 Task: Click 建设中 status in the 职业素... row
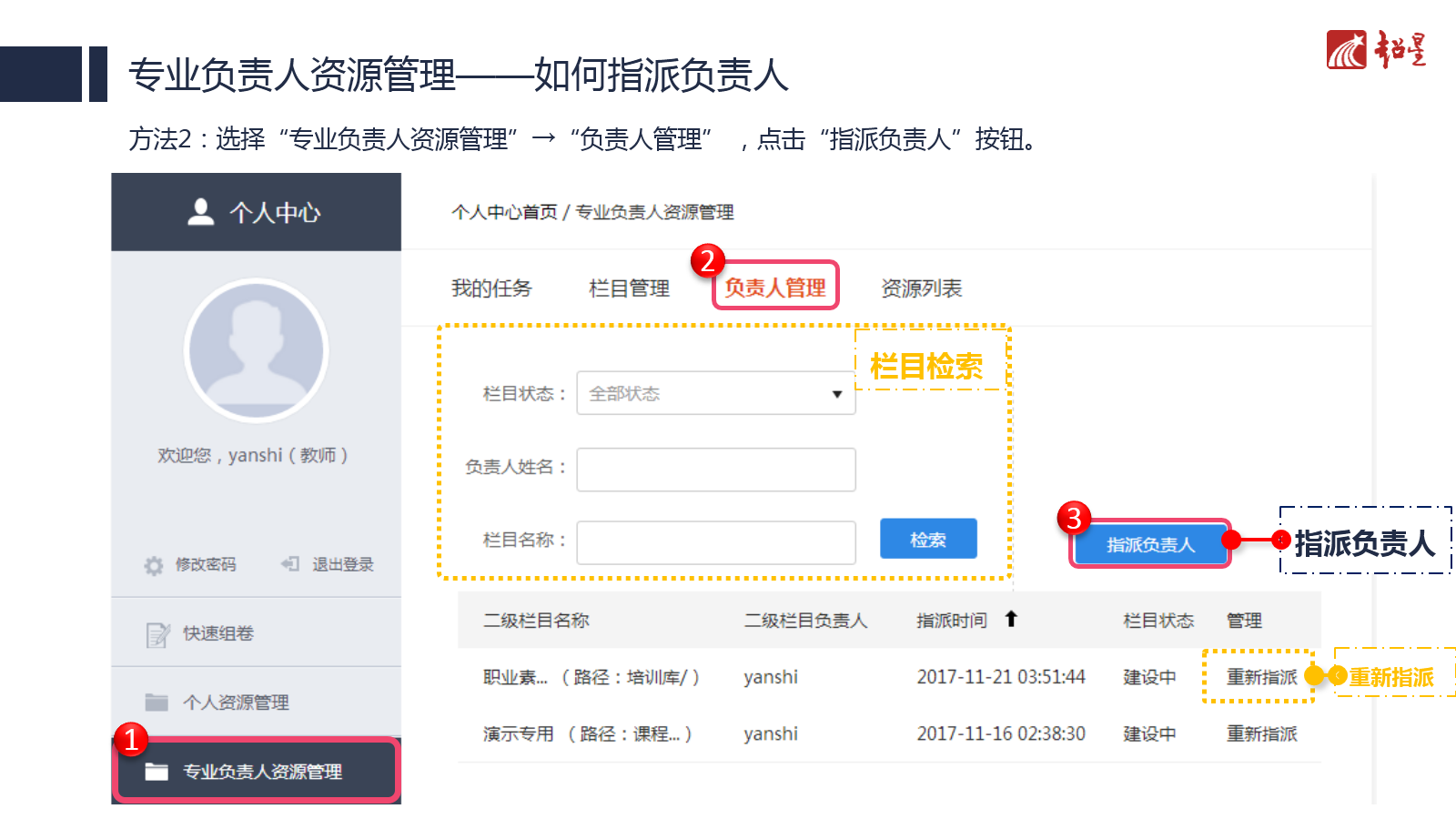(1149, 677)
